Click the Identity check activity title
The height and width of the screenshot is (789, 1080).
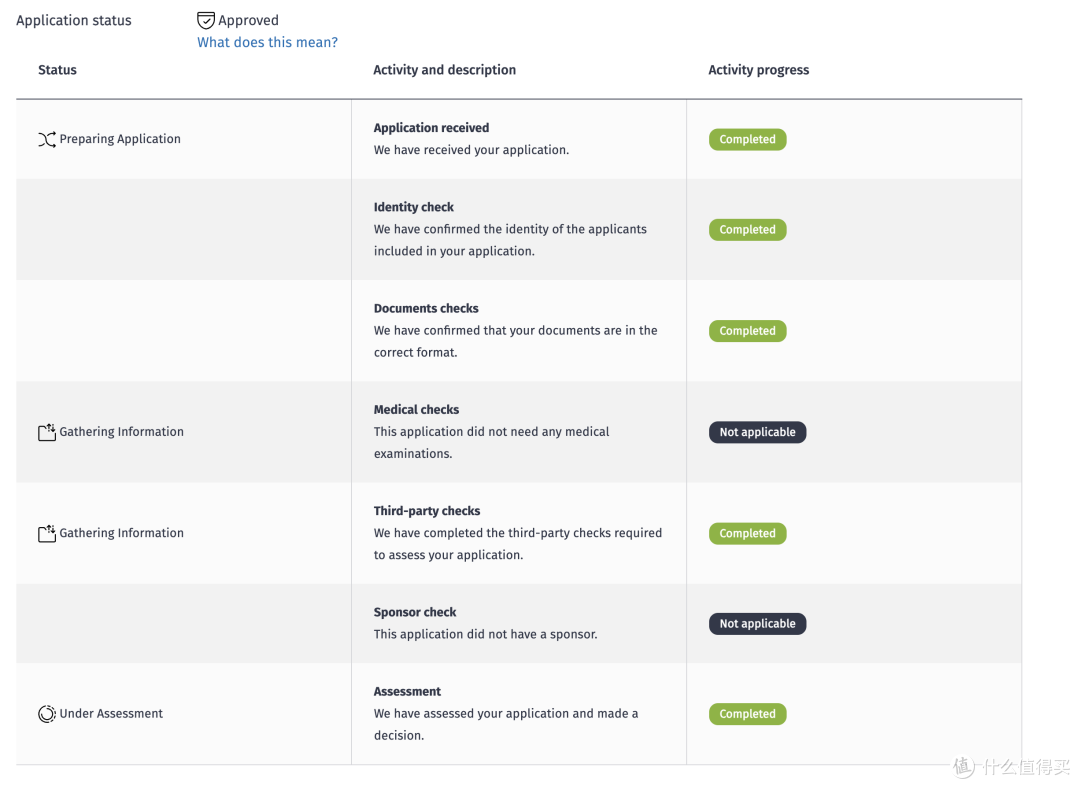click(x=413, y=207)
